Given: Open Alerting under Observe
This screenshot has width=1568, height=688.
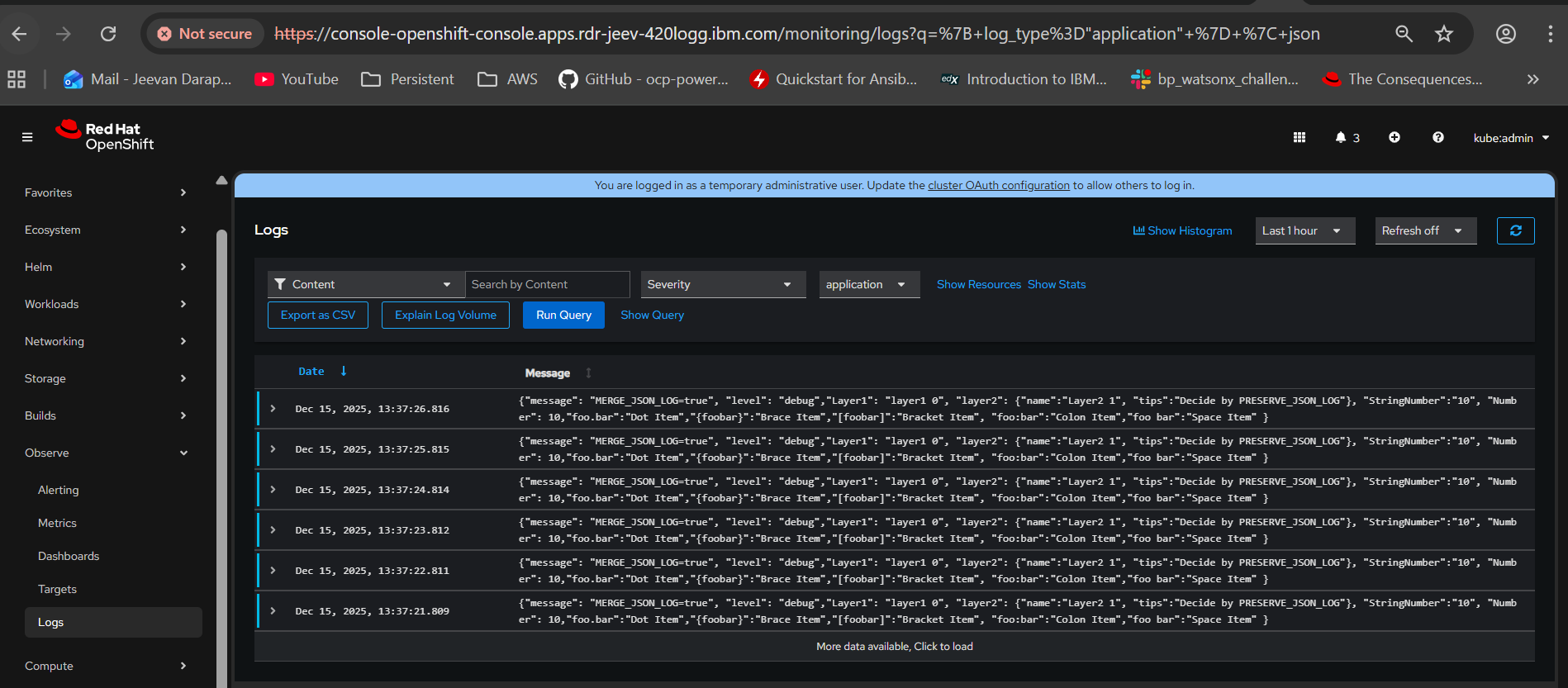Looking at the screenshot, I should pyautogui.click(x=59, y=491).
